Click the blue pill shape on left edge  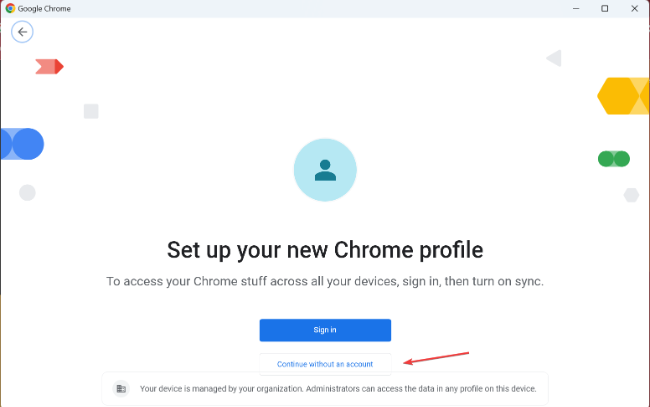point(22,144)
